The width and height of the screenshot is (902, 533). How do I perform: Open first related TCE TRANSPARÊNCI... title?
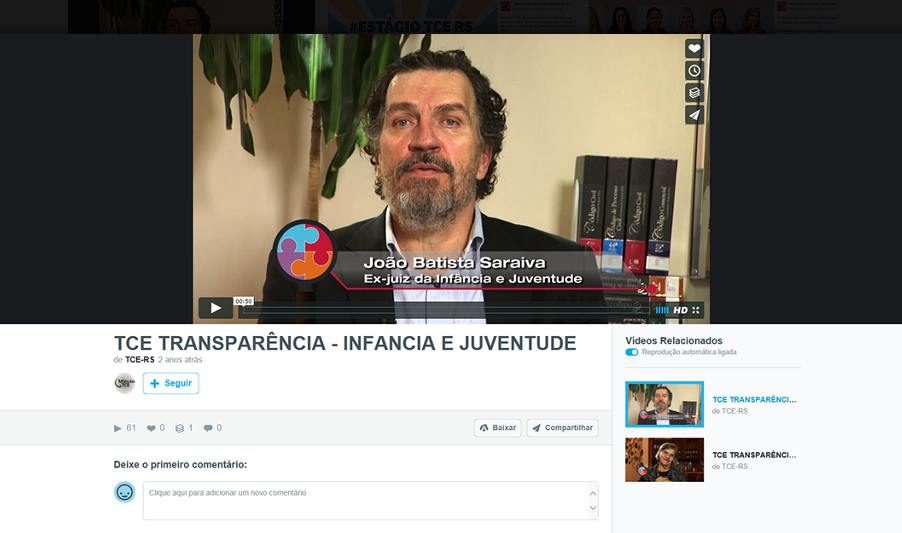click(754, 399)
